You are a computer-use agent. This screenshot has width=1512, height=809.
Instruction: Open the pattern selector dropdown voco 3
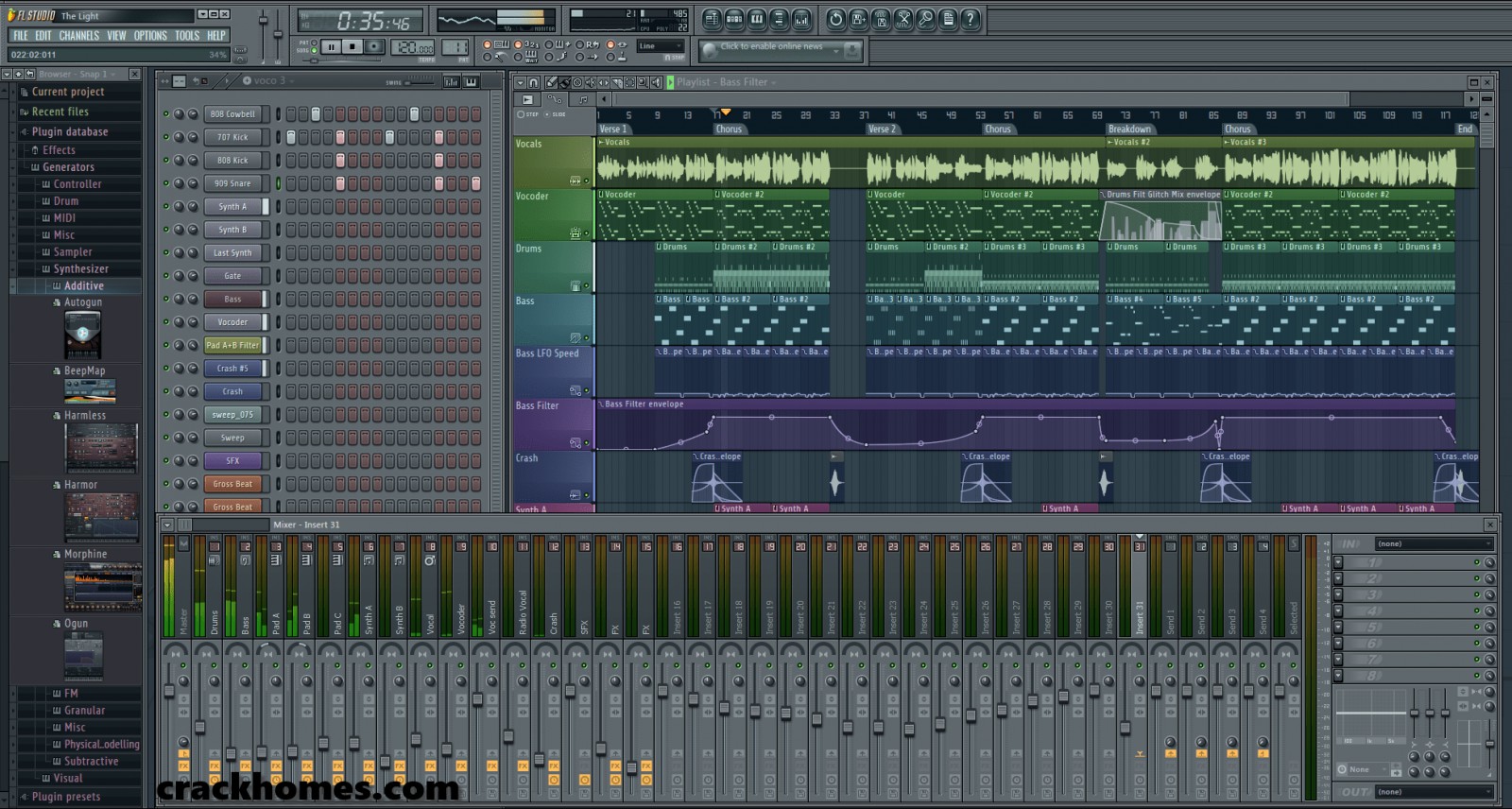(268, 81)
